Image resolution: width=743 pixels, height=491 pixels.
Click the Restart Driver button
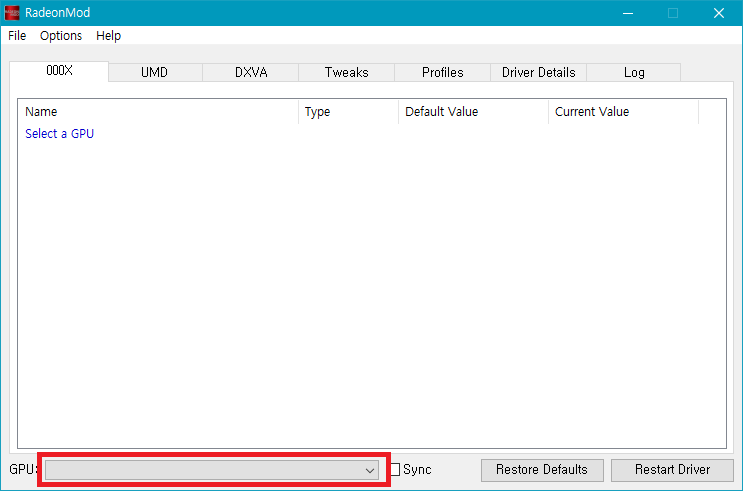coord(672,469)
